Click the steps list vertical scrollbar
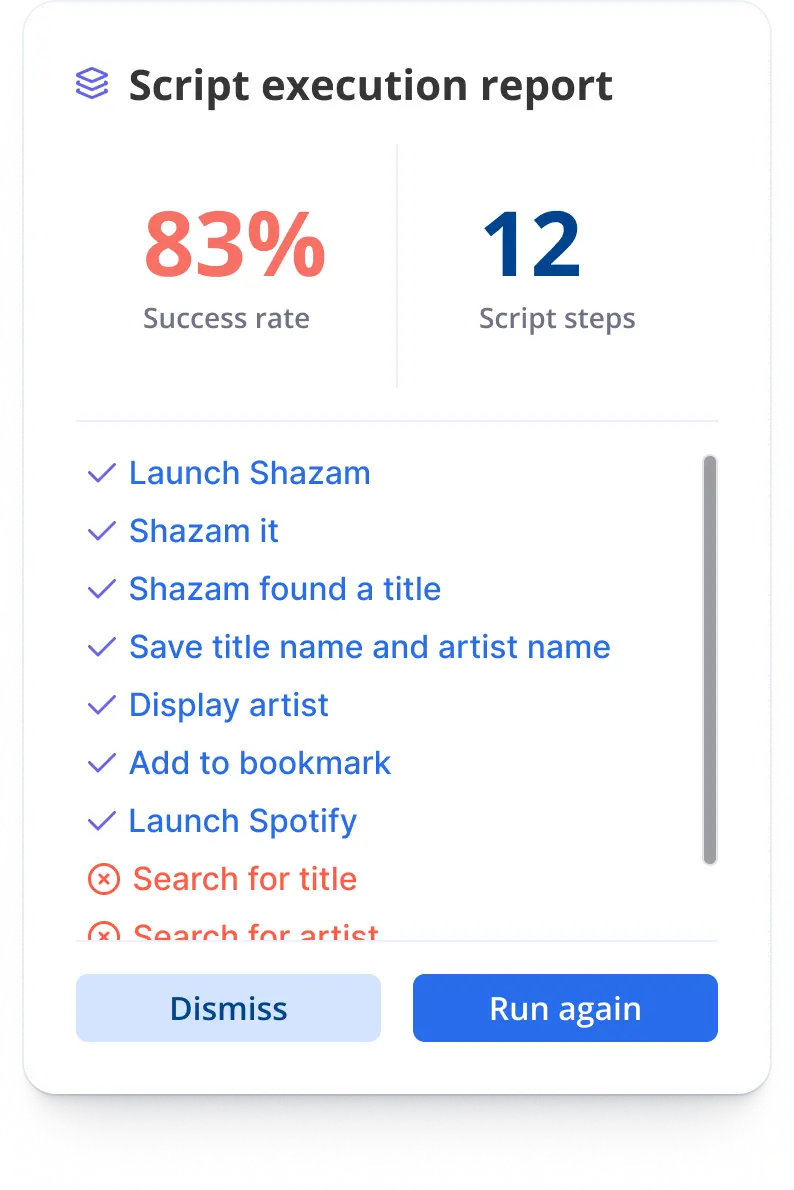 pos(710,660)
